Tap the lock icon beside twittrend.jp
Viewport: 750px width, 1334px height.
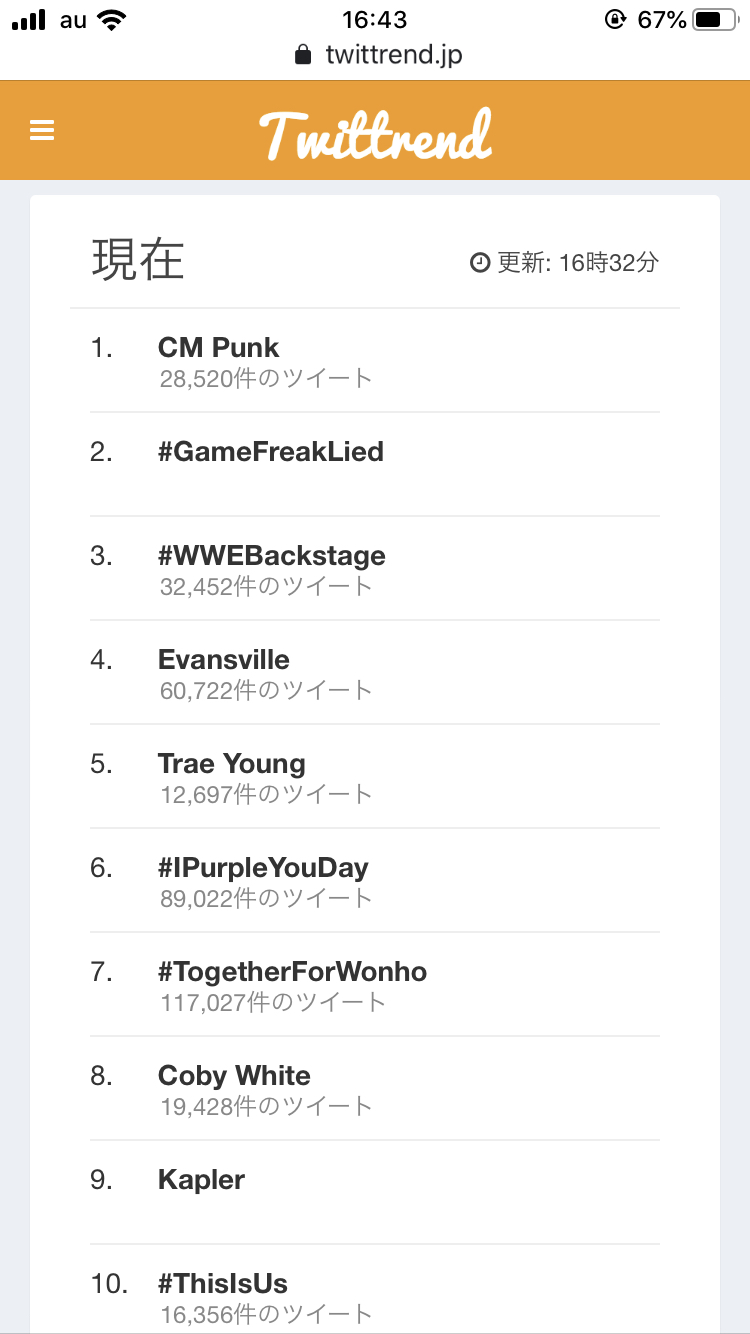[x=303, y=54]
